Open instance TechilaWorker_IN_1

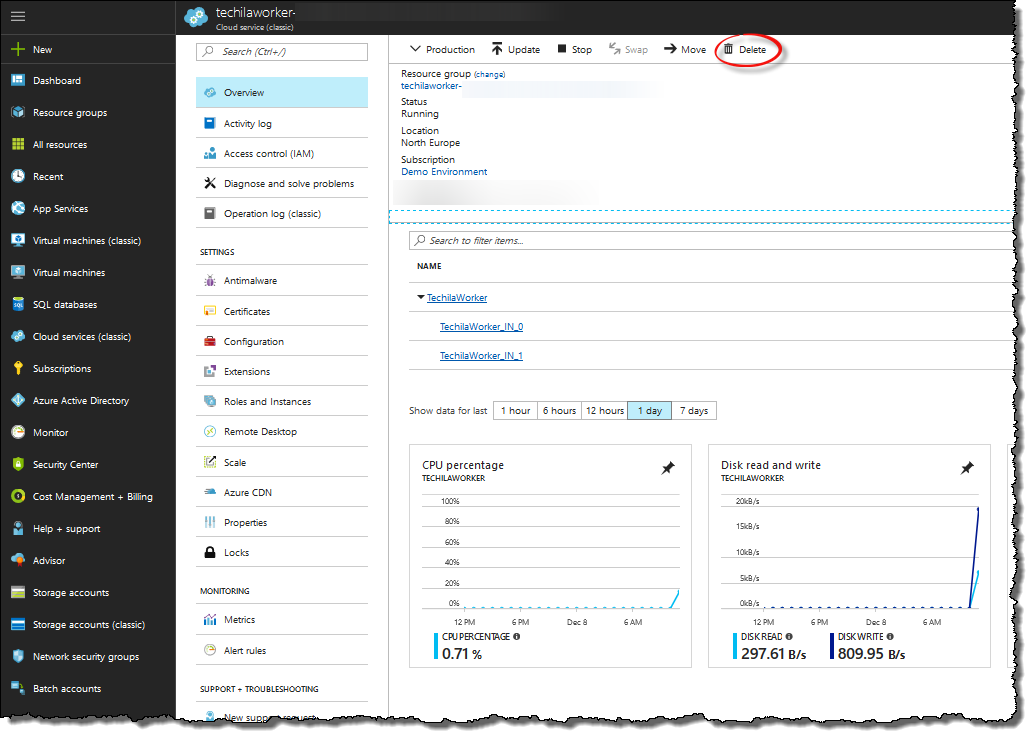click(x=481, y=355)
